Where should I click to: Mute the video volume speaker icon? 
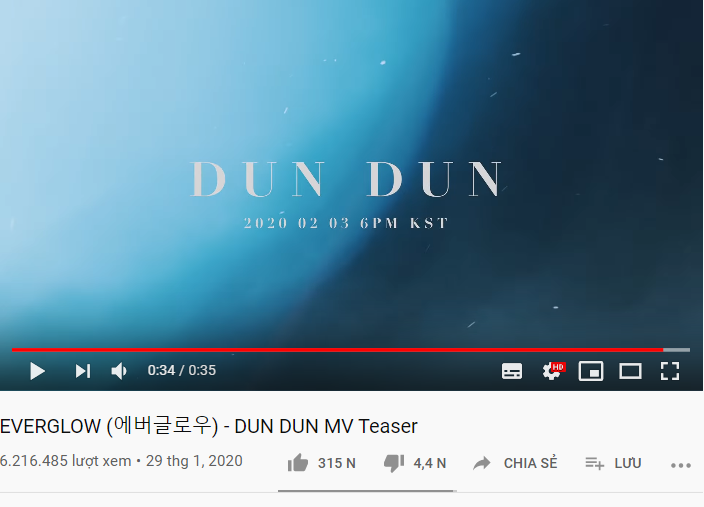coord(119,371)
